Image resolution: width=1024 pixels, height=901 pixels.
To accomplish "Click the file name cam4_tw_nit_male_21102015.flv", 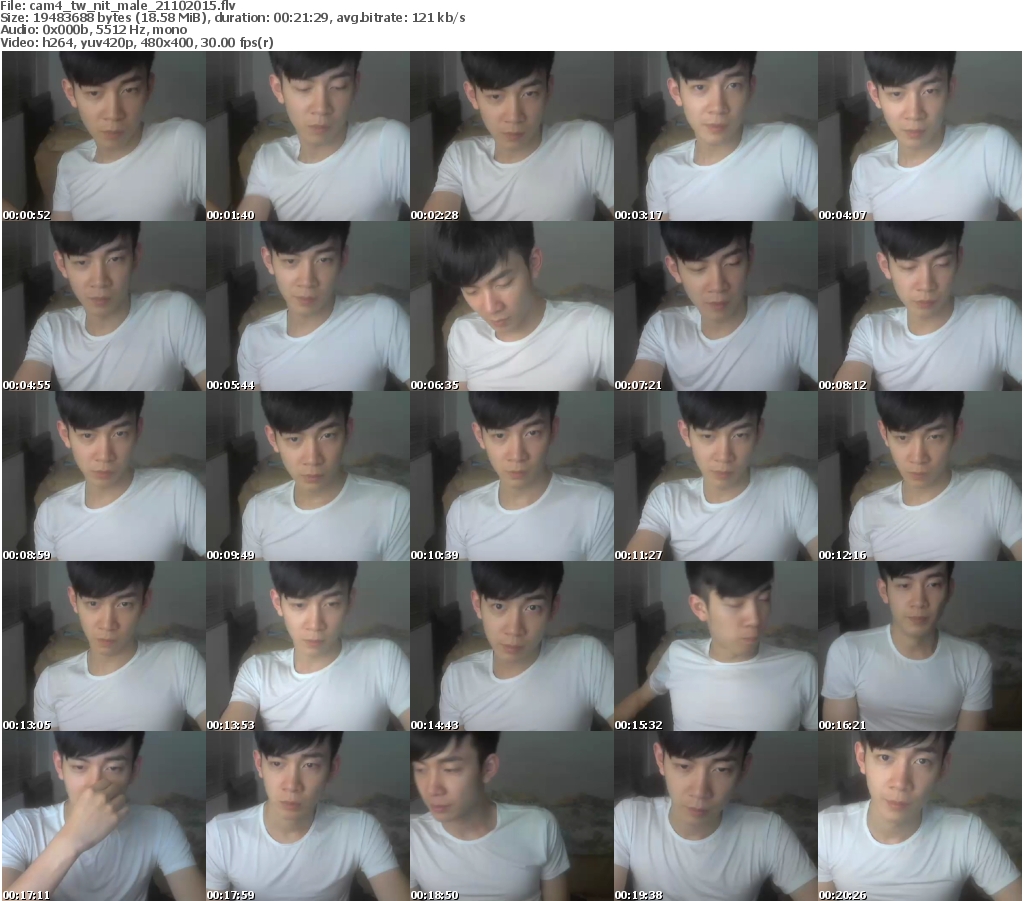I will click(x=133, y=6).
